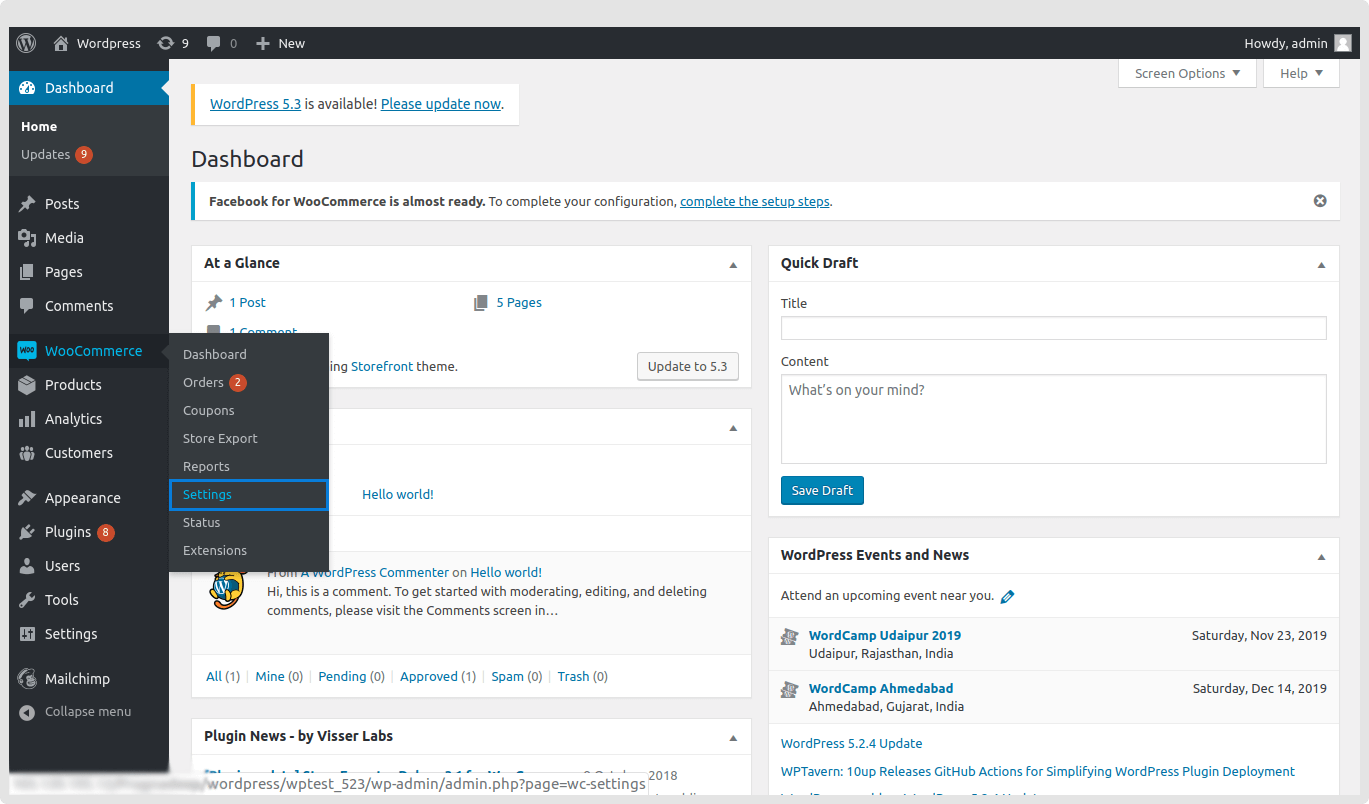This screenshot has height=804, width=1369.
Task: Open the Help dropdown tab
Action: pos(1301,73)
